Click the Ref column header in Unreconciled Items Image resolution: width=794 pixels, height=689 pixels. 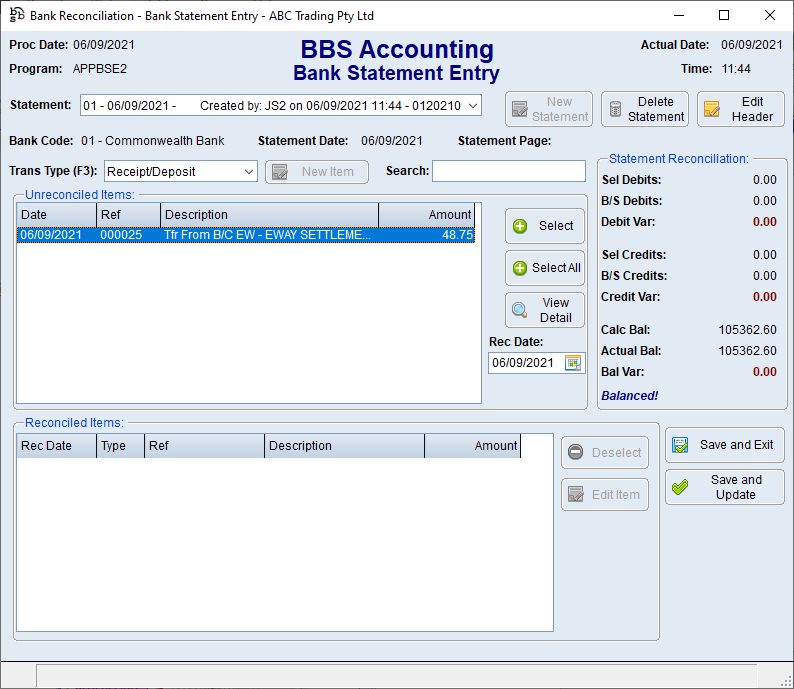tap(128, 215)
